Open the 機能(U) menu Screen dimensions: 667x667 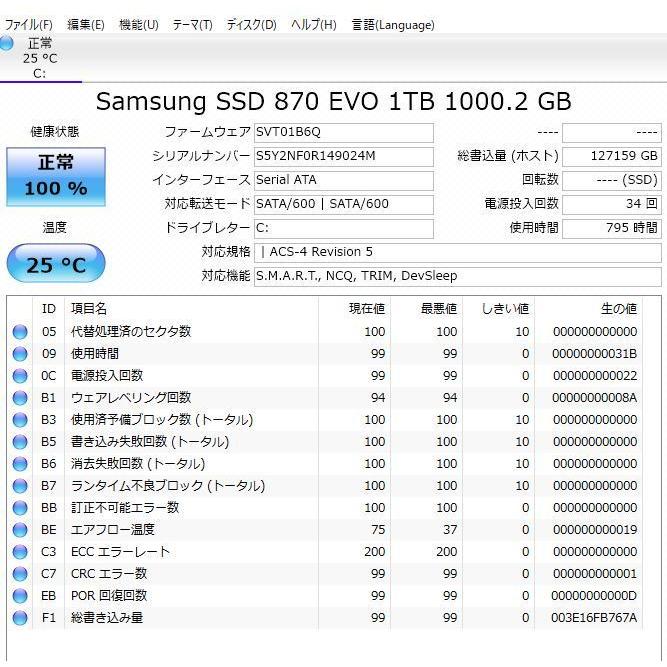(x=139, y=25)
